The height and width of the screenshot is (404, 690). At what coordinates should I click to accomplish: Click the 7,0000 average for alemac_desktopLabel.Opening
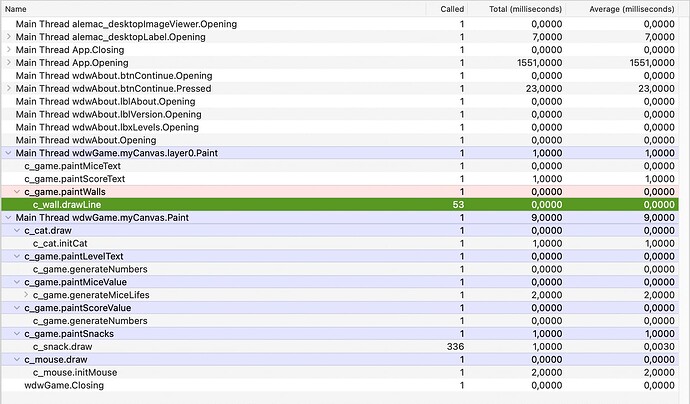(659, 37)
